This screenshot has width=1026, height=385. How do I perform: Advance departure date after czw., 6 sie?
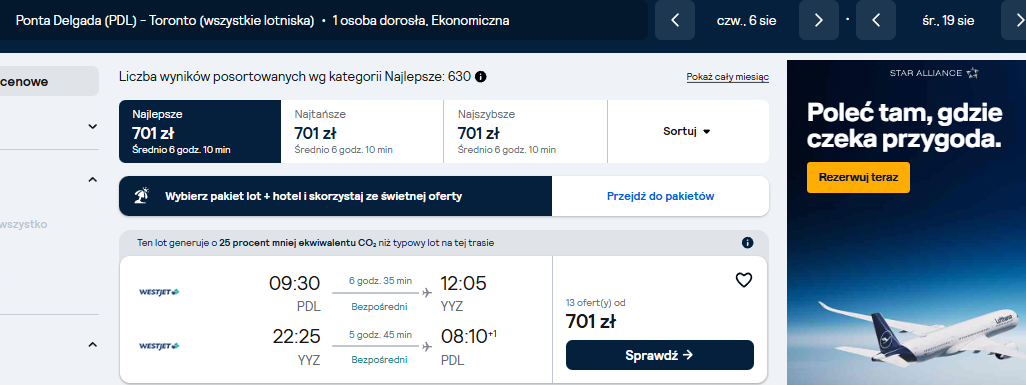819,20
